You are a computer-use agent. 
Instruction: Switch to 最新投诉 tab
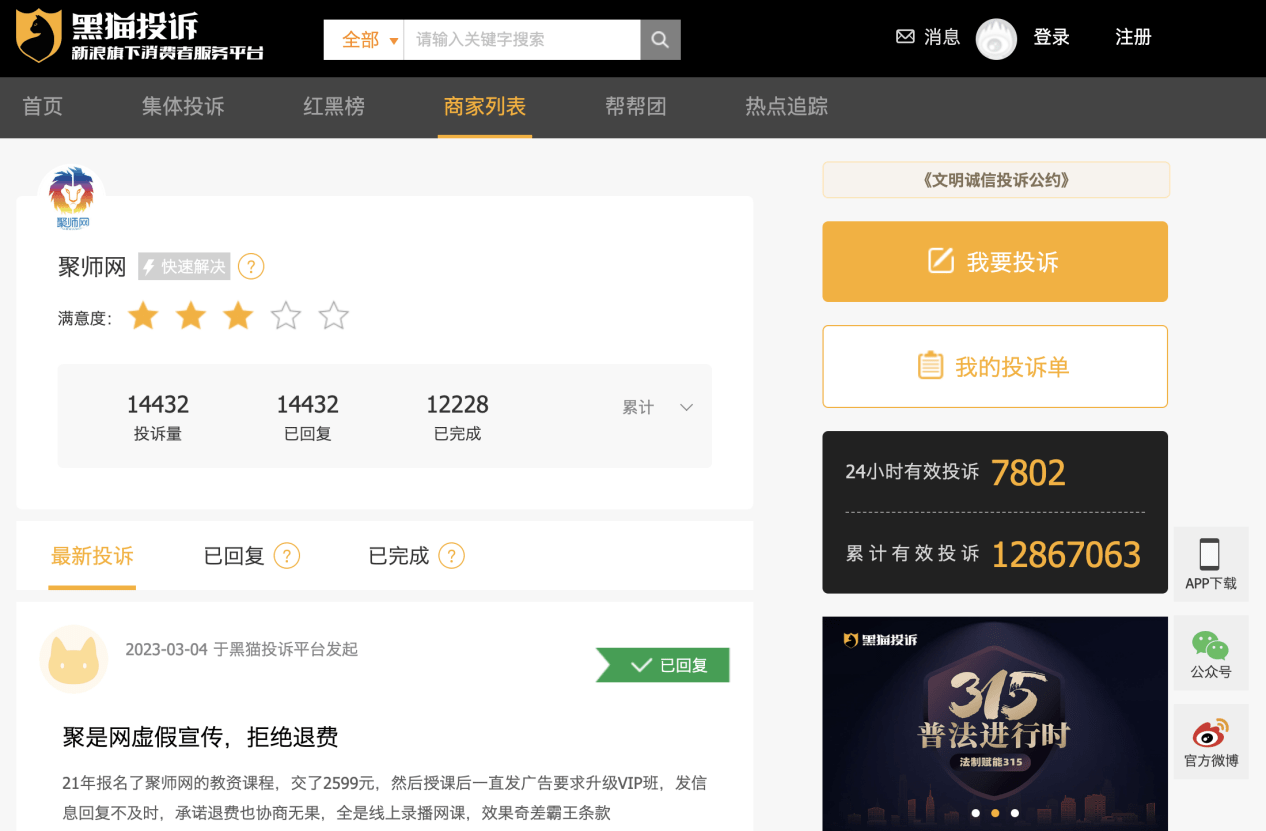(92, 556)
